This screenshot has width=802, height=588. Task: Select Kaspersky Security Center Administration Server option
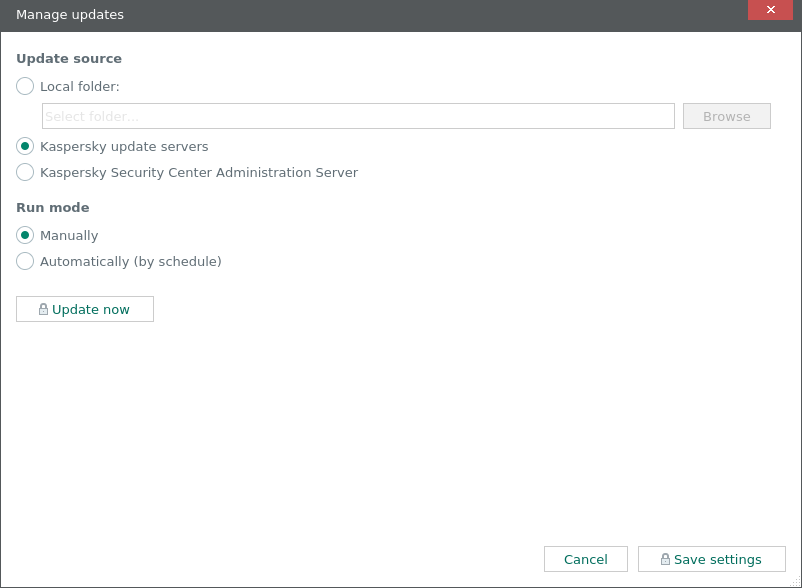tap(25, 173)
